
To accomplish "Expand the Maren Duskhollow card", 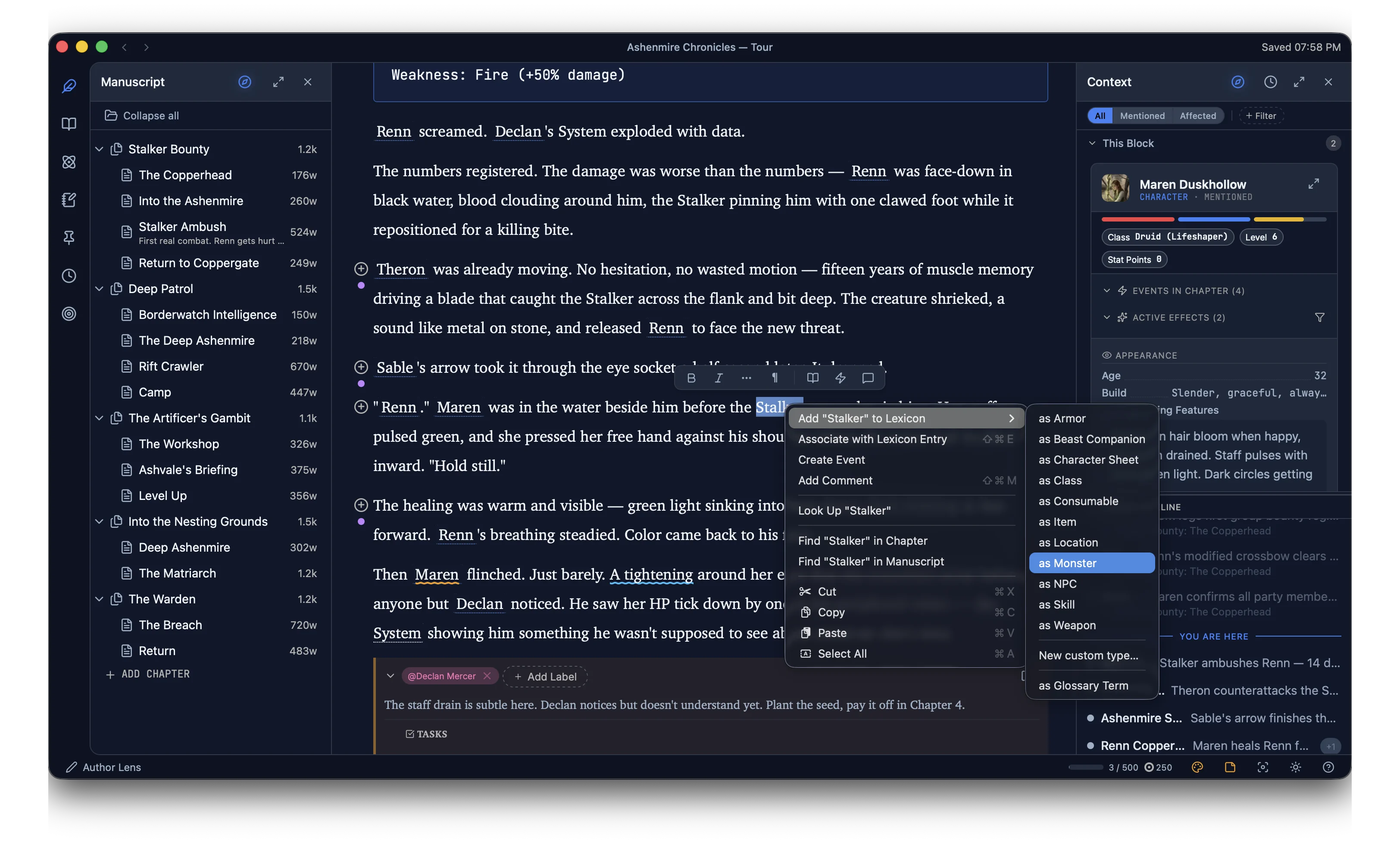I will pos(1313,184).
